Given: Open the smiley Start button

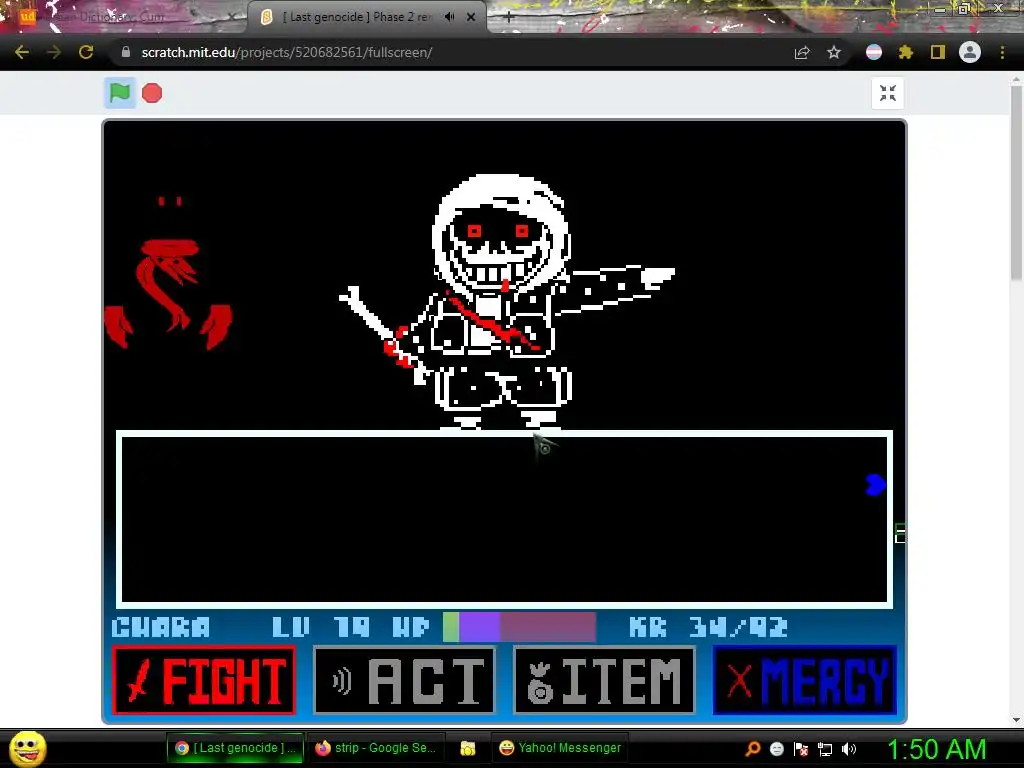Looking at the screenshot, I should [x=27, y=748].
